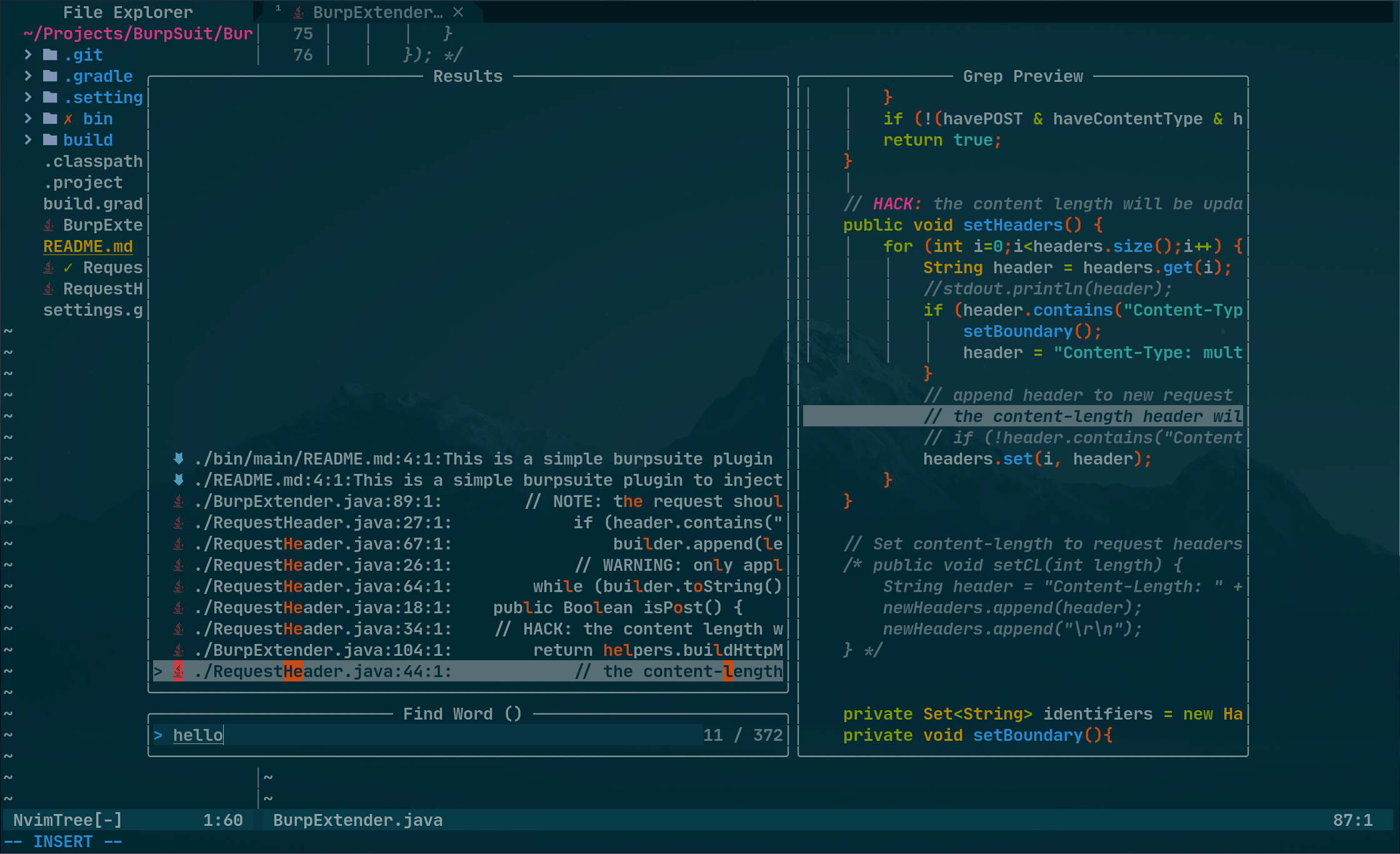1400x854 pixels.
Task: Switch to BurpExtender tab
Action: click(377, 13)
